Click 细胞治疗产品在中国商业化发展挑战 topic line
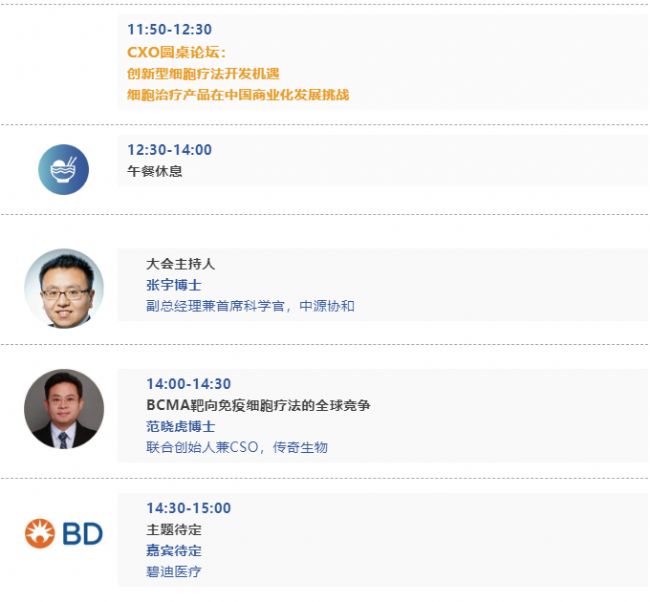Screen dimensions: 650x602 pyautogui.click(x=238, y=95)
